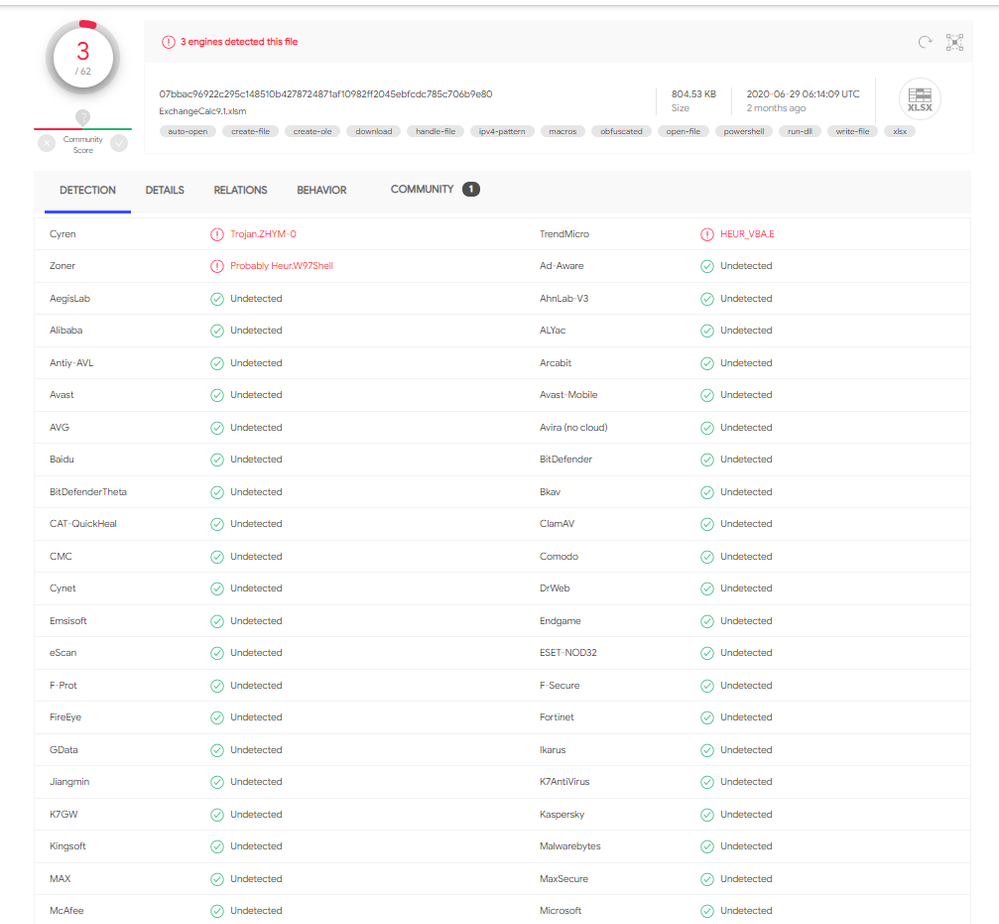Viewport: 999px width, 924px height.
Task: Click the community score downvote X
Action: tap(47, 143)
